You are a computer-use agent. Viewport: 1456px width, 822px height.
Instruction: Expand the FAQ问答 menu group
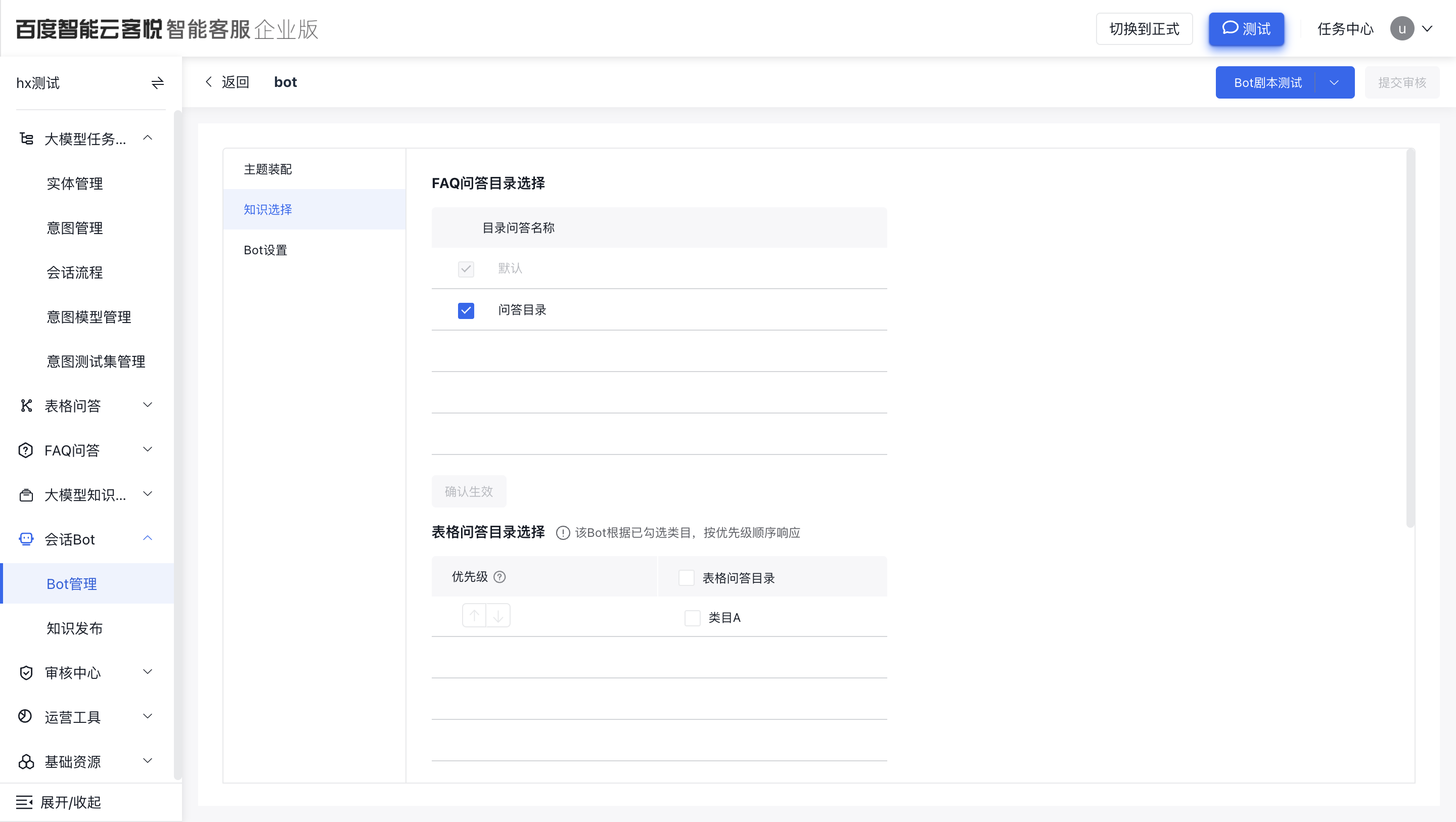click(x=148, y=449)
